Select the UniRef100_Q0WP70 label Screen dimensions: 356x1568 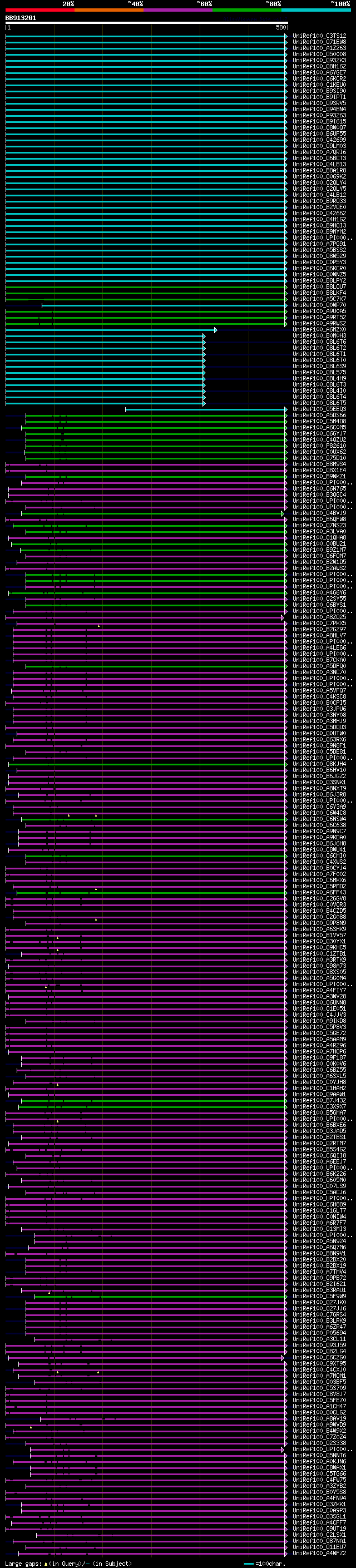pos(319,305)
